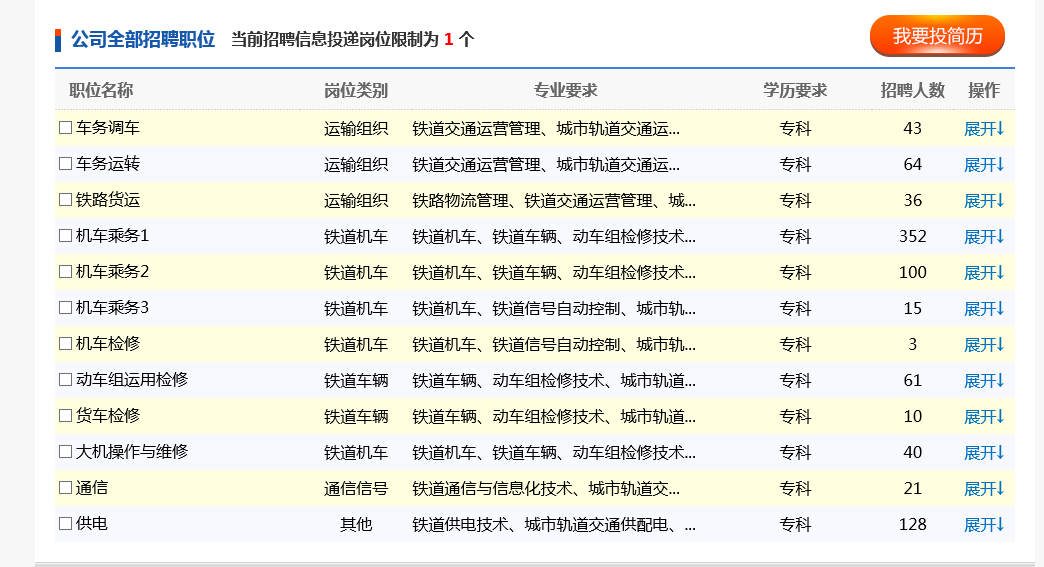1044x567 pixels.
Task: Expand details for 车务调车 row
Action: click(x=983, y=129)
